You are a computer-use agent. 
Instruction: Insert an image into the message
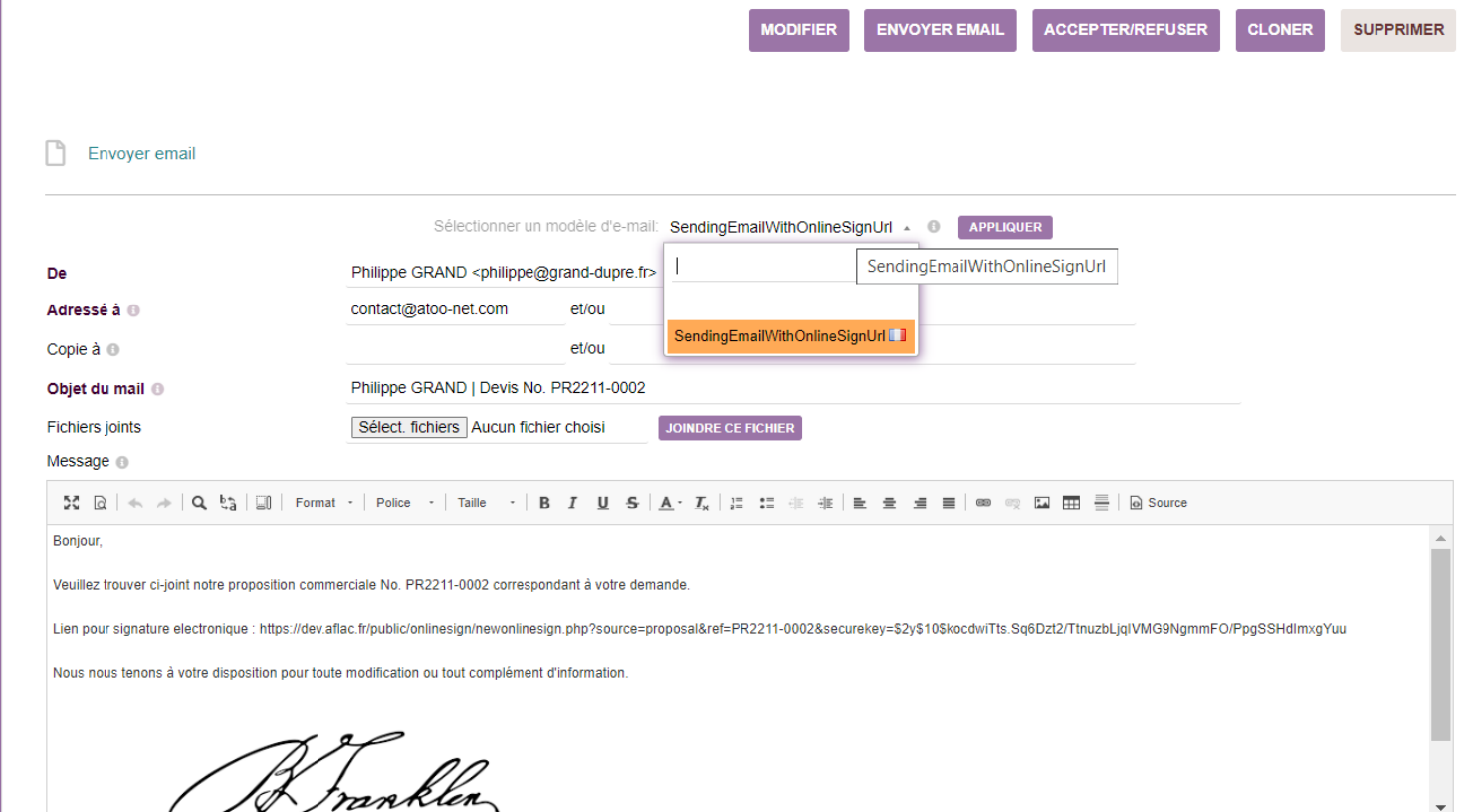[x=1042, y=503]
